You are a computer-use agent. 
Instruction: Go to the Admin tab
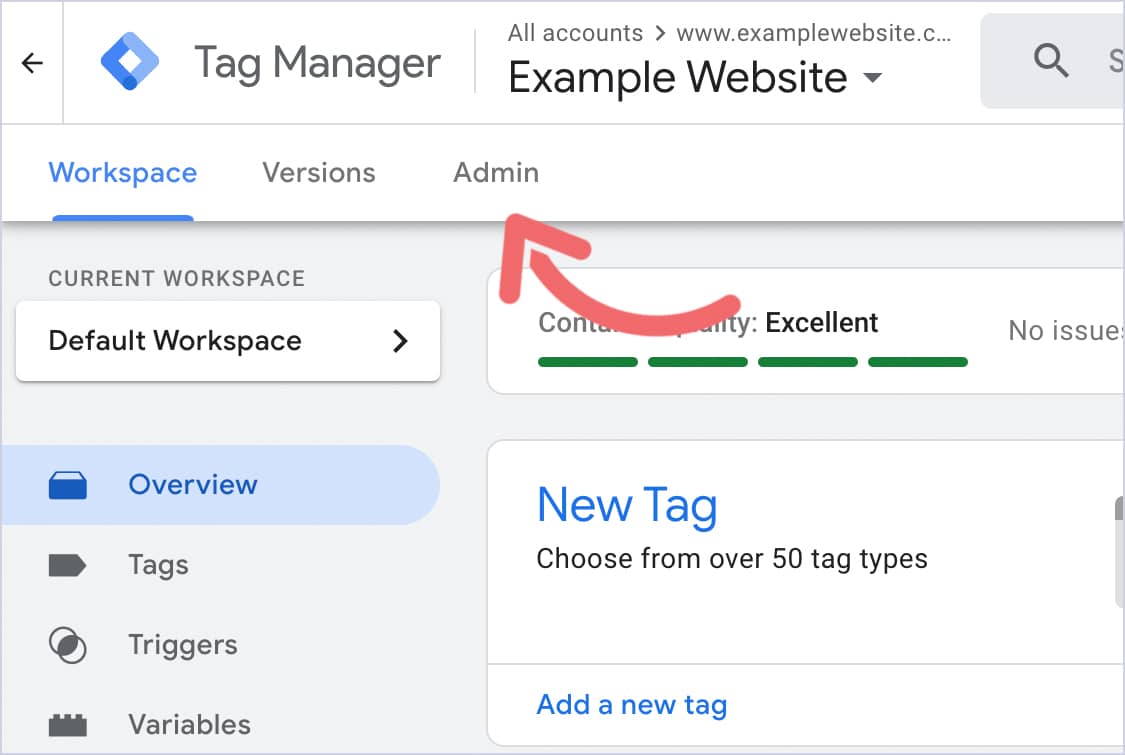[x=496, y=173]
